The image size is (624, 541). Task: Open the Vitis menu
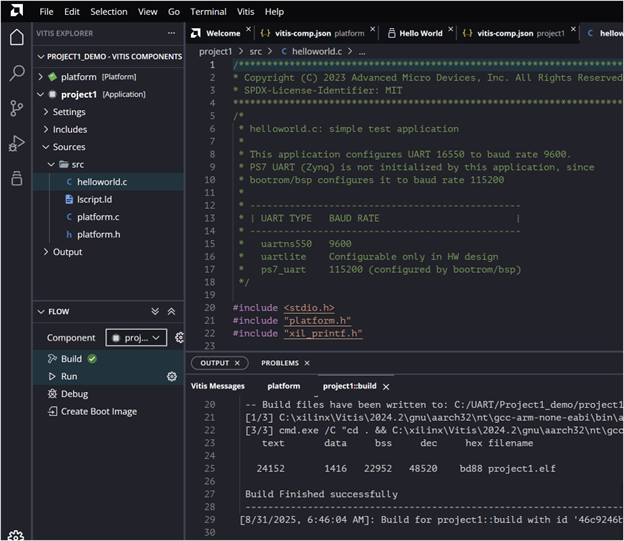point(246,12)
